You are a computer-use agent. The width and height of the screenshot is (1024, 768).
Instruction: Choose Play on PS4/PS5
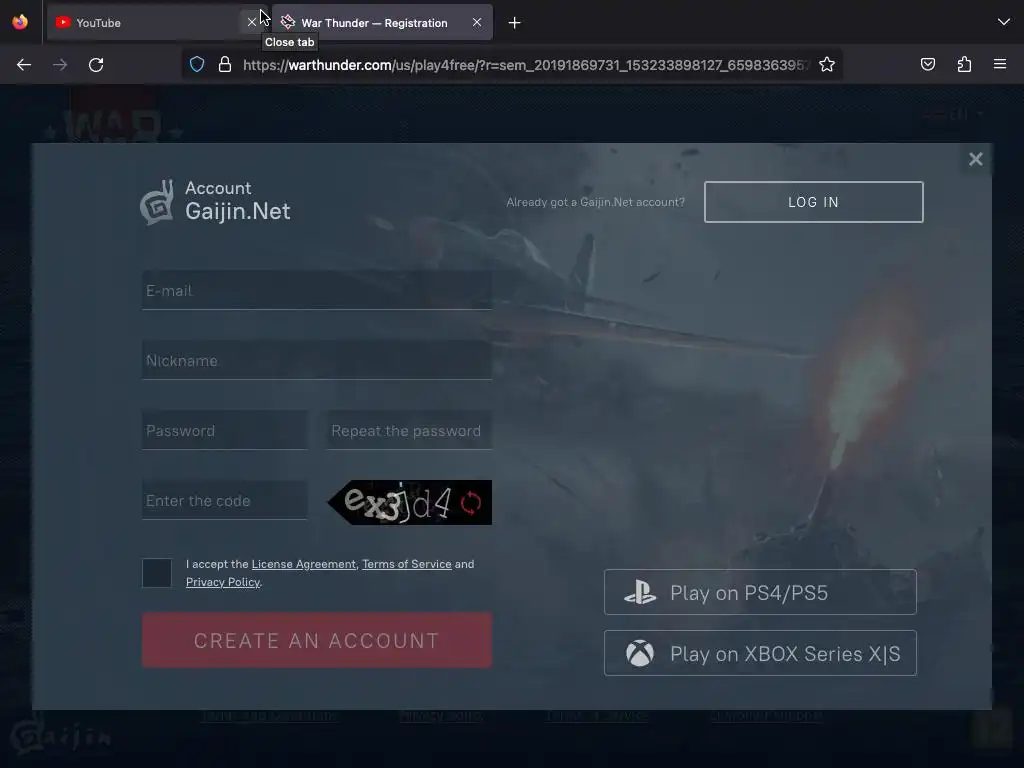(x=760, y=592)
